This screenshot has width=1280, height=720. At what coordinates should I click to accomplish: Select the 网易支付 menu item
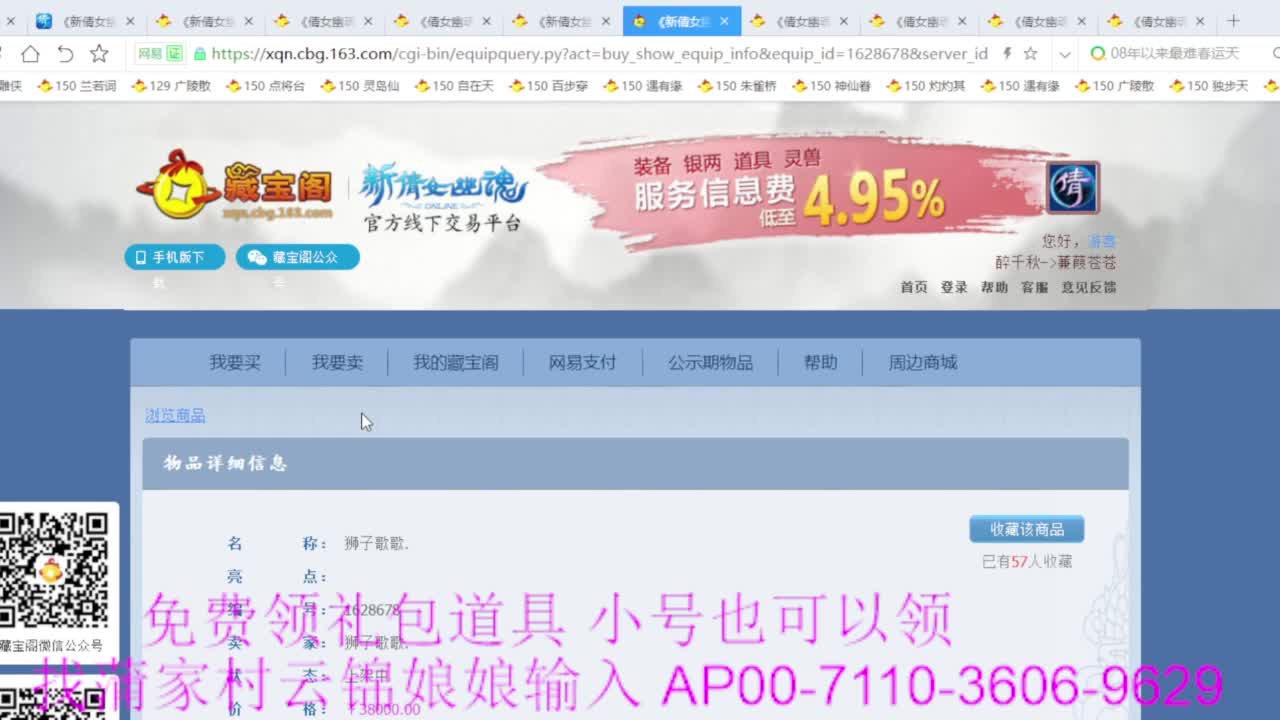point(583,363)
